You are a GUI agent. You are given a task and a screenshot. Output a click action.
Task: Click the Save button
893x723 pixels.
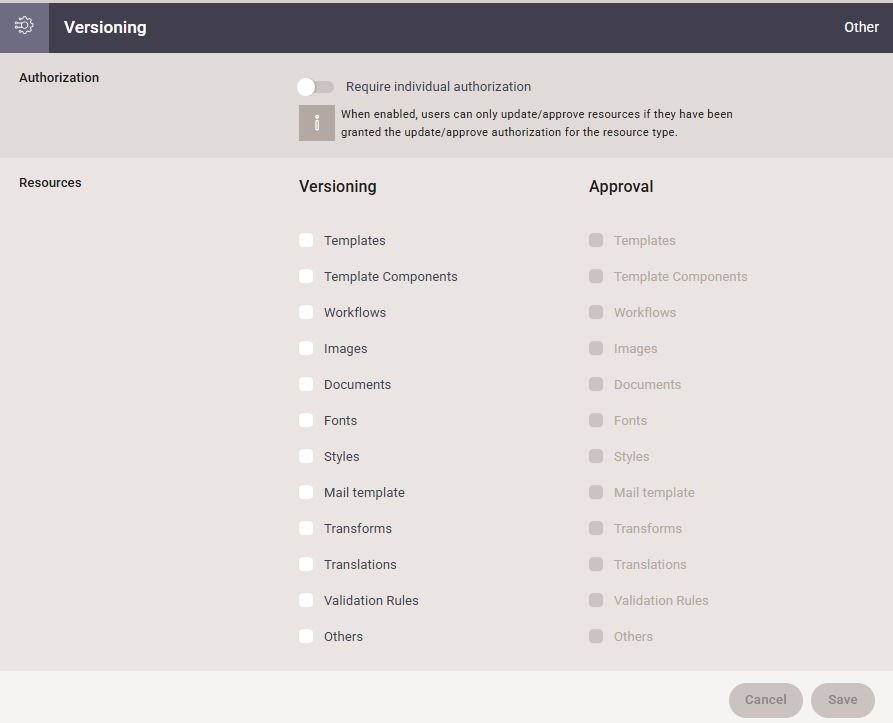842,700
